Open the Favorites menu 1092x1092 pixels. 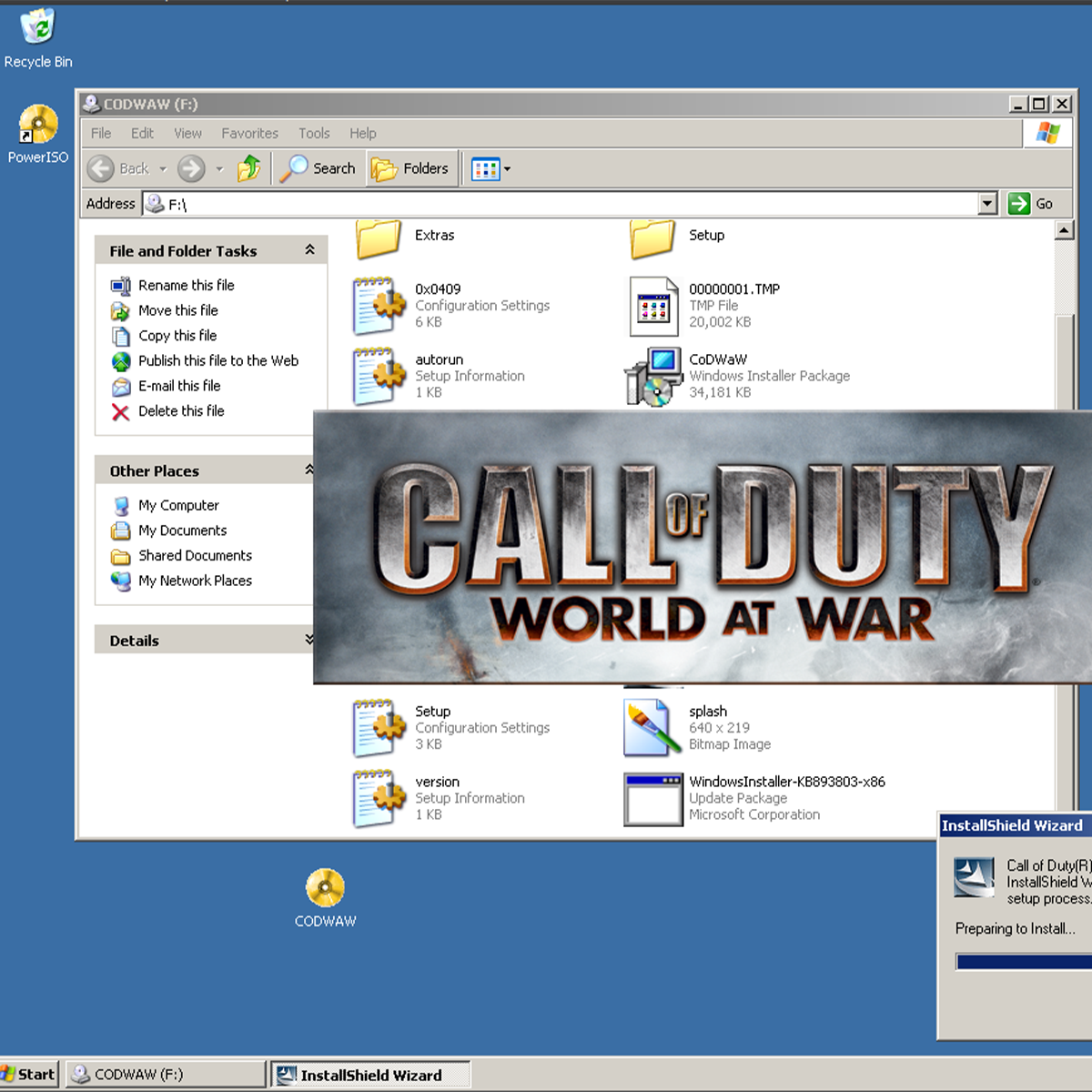tap(250, 133)
